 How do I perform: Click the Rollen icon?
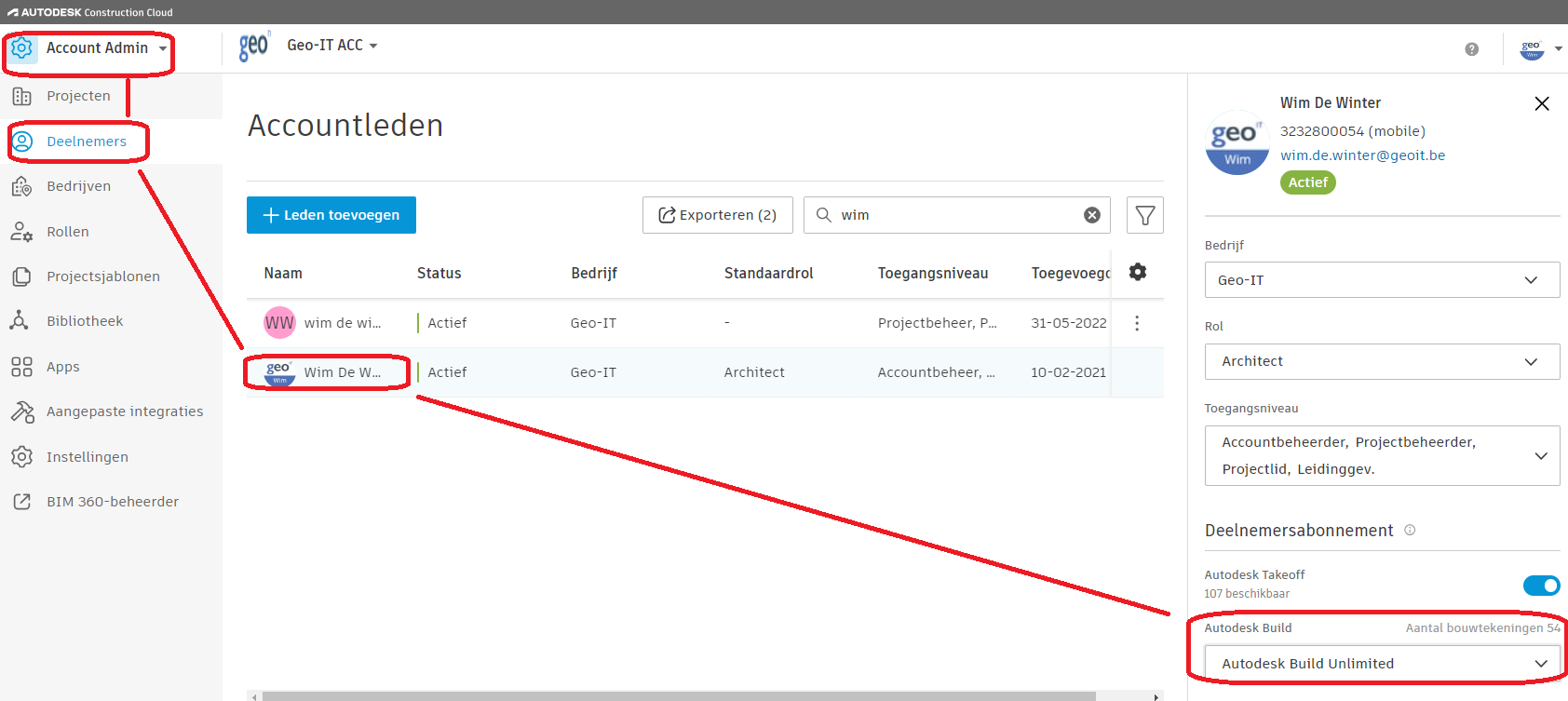21,232
